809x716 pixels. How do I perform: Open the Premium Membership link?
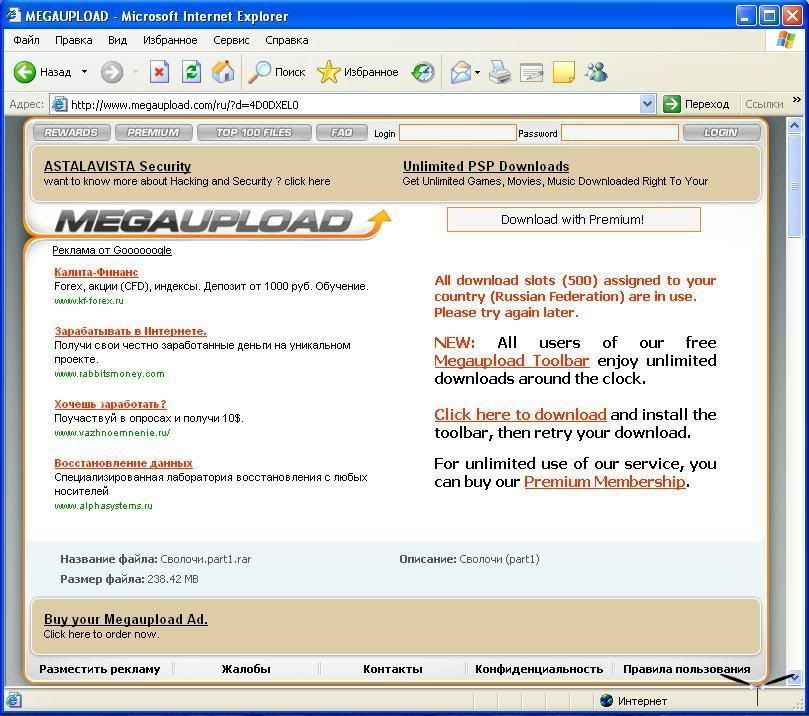coord(605,482)
